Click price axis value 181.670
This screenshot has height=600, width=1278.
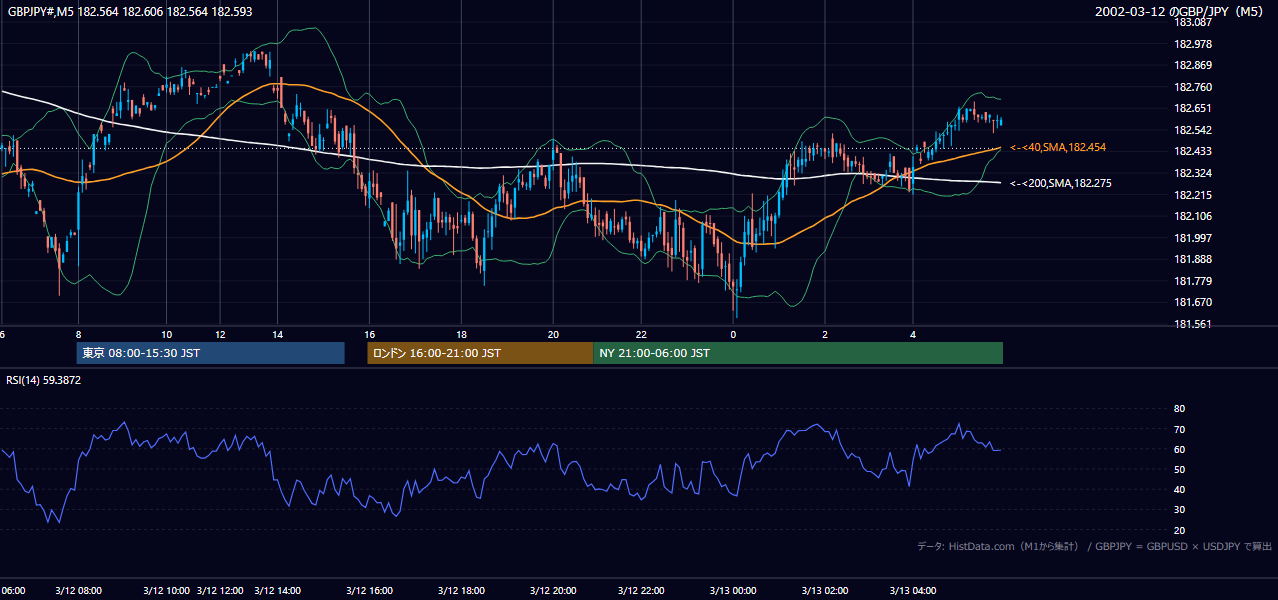point(1192,303)
